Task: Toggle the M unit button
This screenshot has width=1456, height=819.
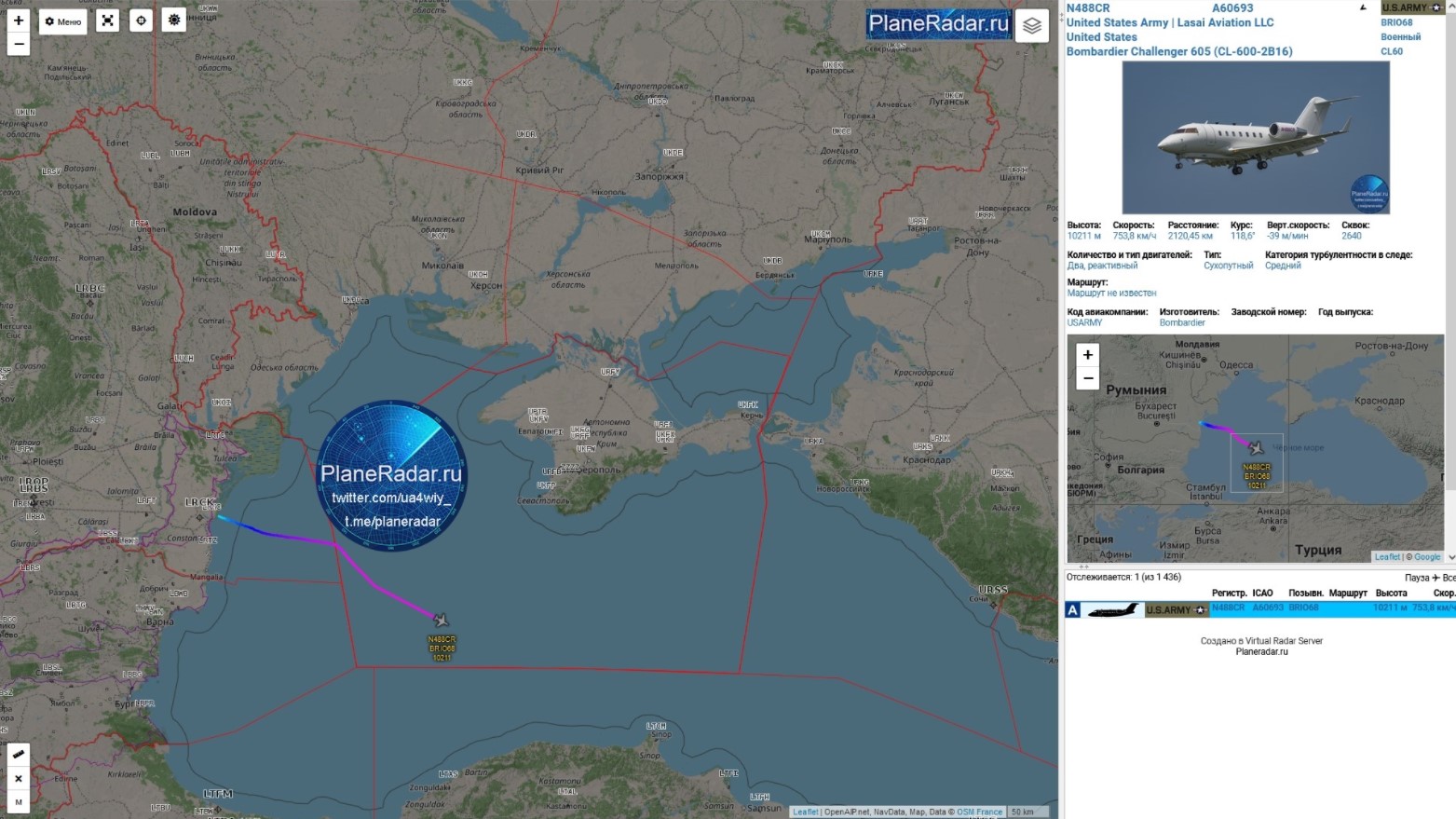Action: [19, 801]
